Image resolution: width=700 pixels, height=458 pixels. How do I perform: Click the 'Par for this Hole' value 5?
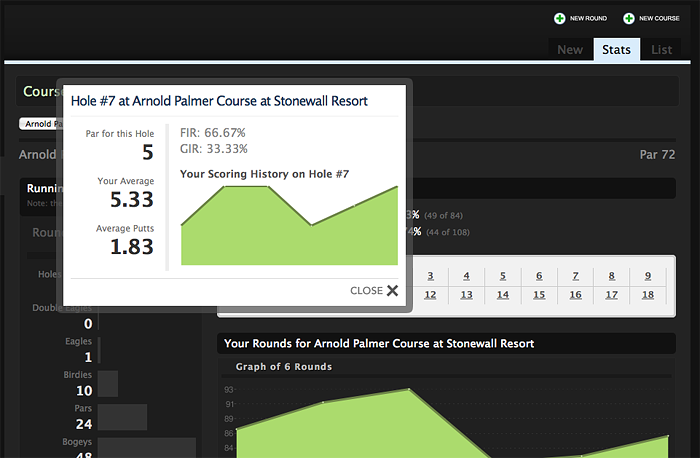148,153
